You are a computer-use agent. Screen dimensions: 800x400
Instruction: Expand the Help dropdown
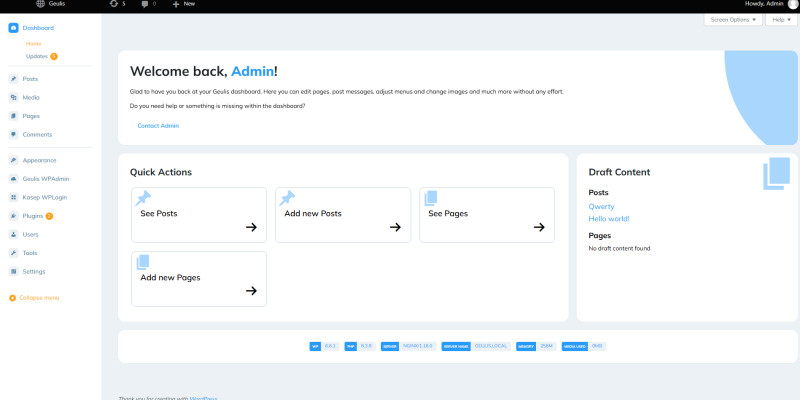781,19
